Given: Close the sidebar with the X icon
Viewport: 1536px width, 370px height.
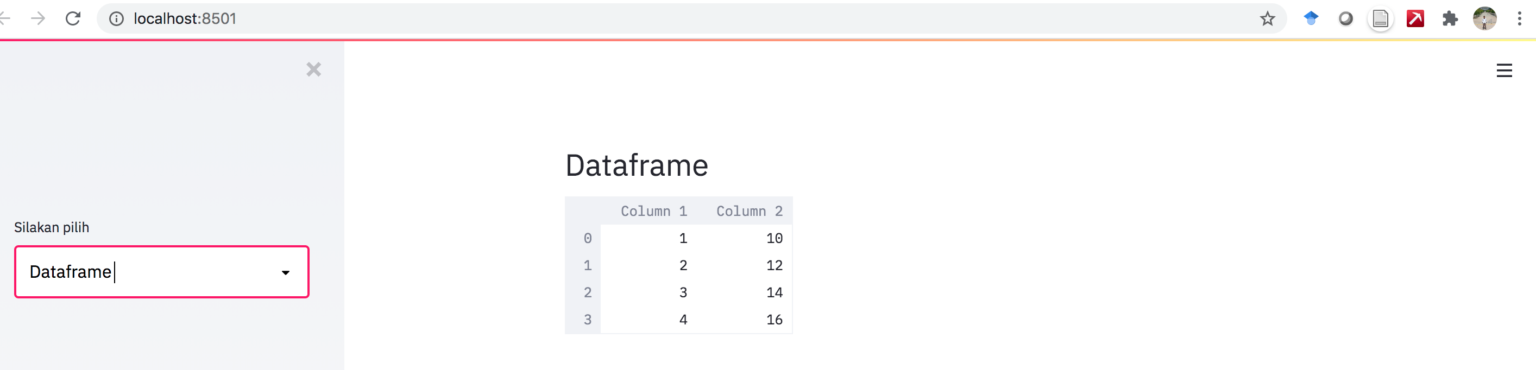Looking at the screenshot, I should point(314,69).
